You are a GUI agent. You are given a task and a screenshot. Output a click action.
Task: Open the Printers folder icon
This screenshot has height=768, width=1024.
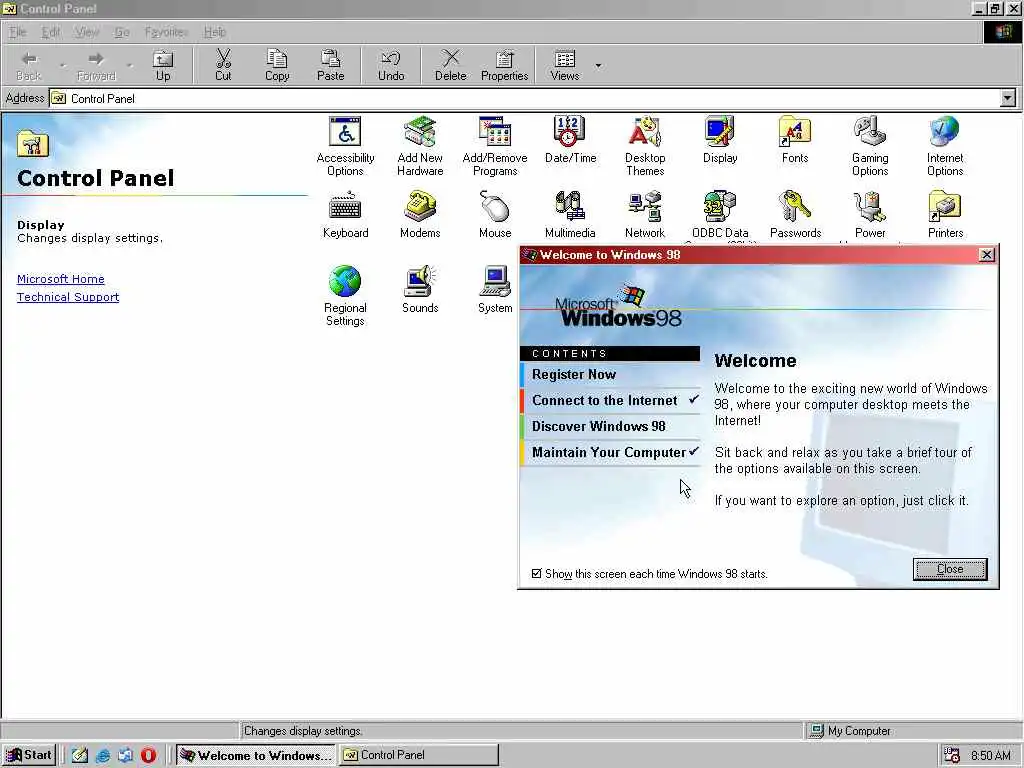[x=944, y=215]
